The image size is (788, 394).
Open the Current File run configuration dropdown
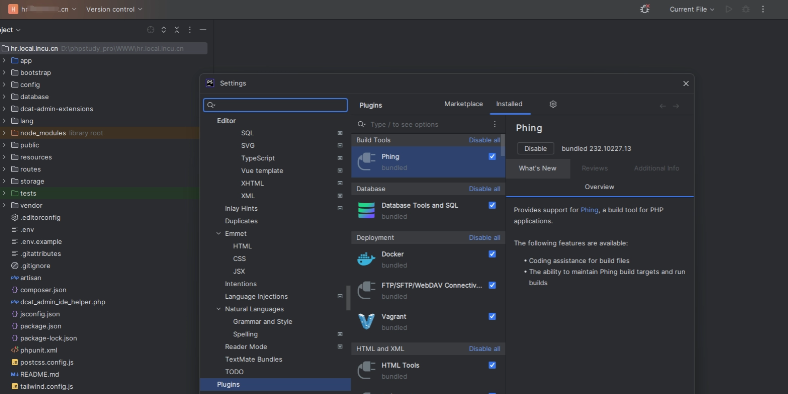692,9
